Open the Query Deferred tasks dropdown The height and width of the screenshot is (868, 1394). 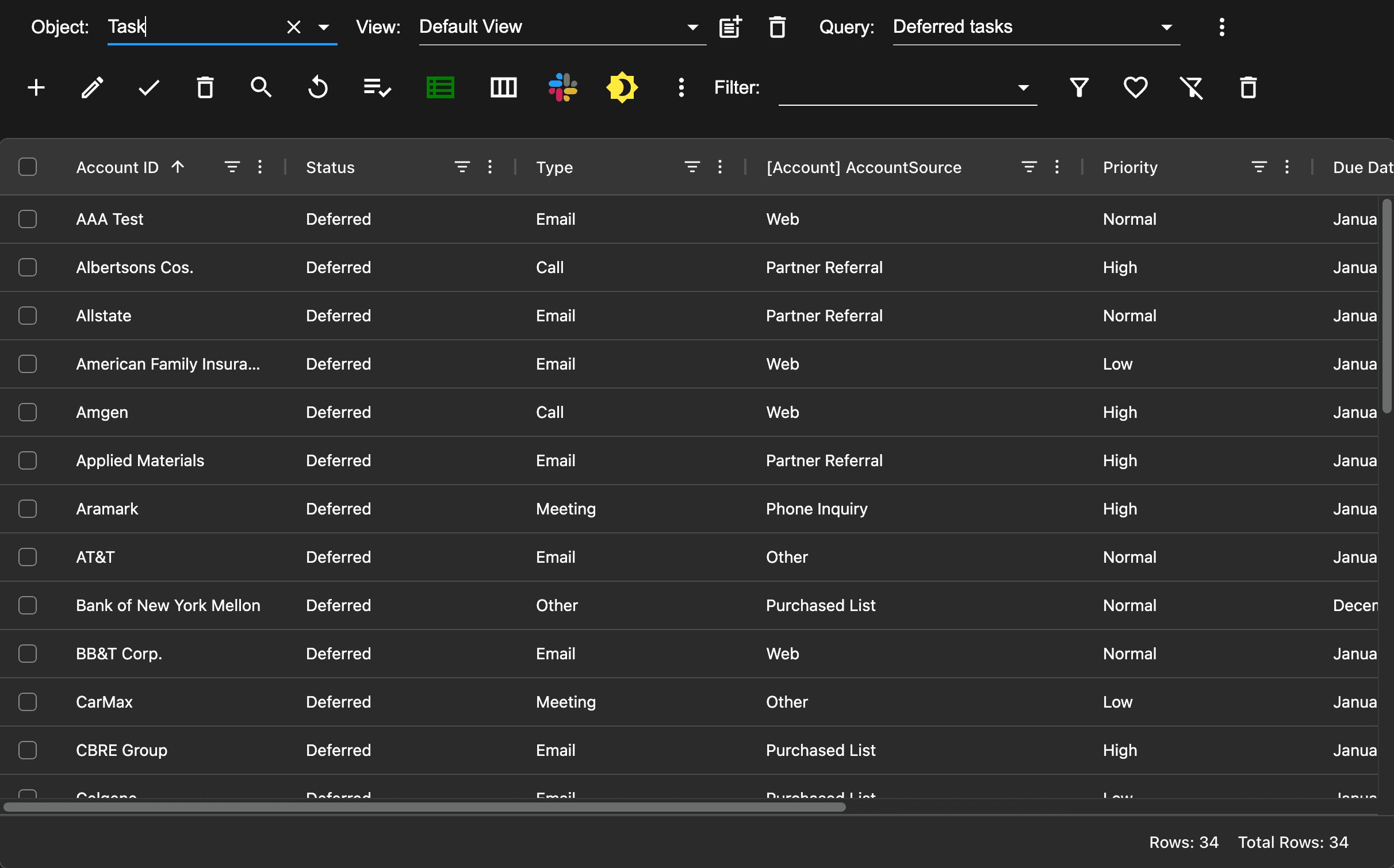(1166, 27)
